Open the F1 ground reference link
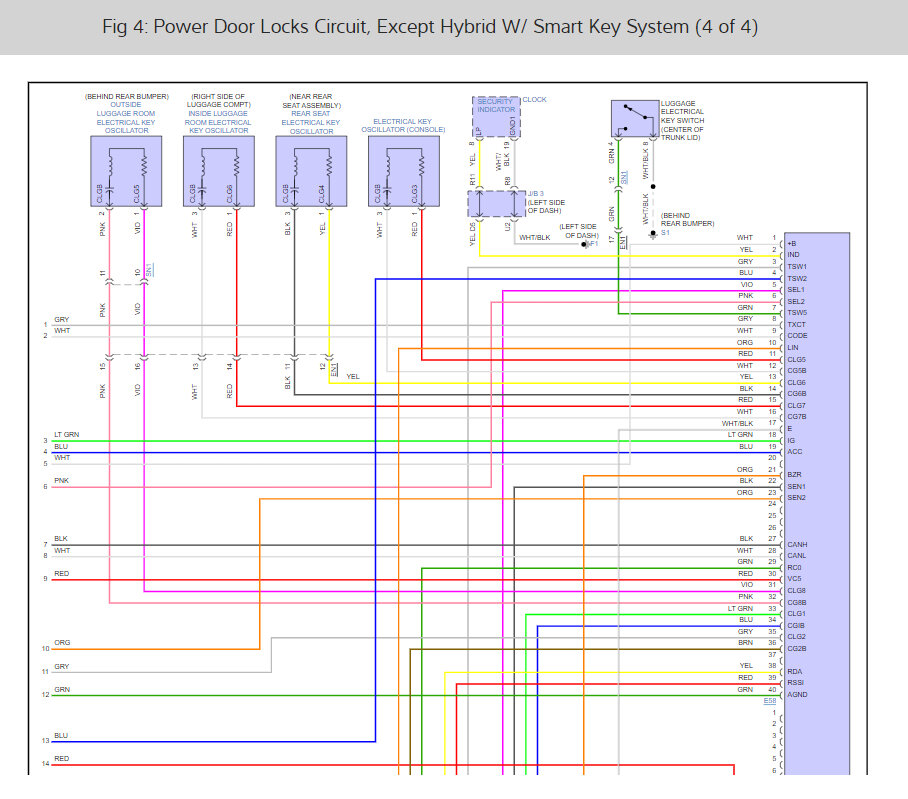908x799 pixels. coord(594,244)
